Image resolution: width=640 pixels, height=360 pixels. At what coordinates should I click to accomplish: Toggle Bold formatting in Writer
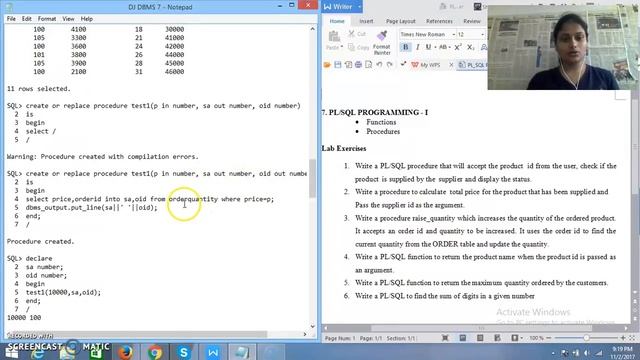click(x=405, y=47)
